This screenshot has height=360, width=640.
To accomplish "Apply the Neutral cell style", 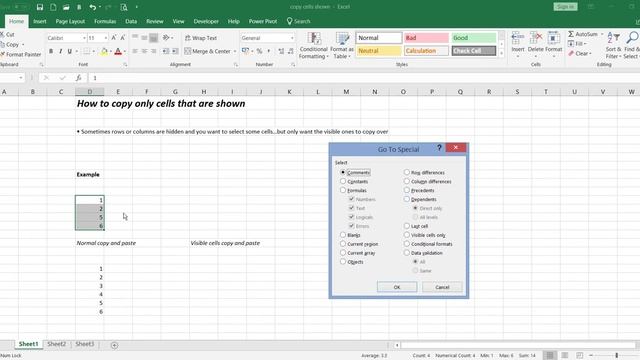I will tap(379, 51).
